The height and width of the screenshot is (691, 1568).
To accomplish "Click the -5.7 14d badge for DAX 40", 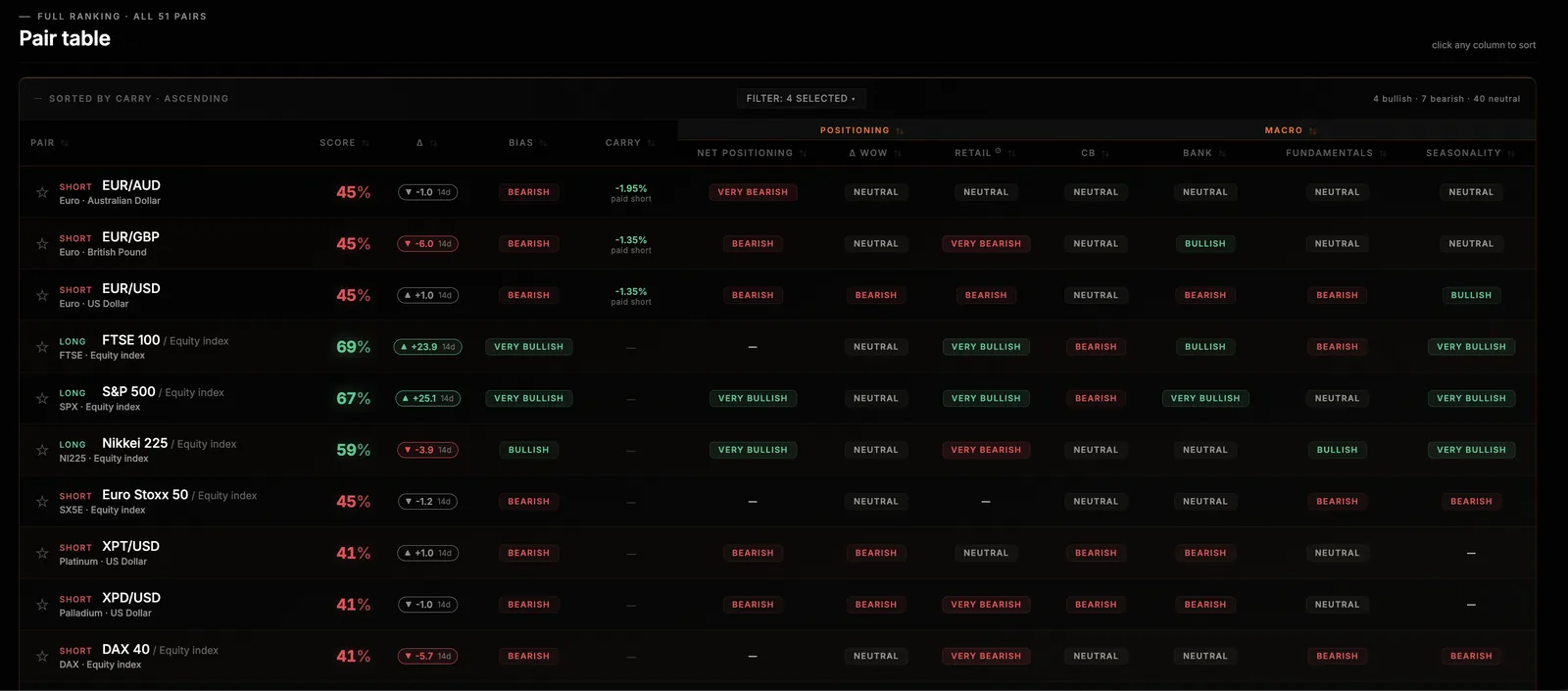I will coord(427,656).
